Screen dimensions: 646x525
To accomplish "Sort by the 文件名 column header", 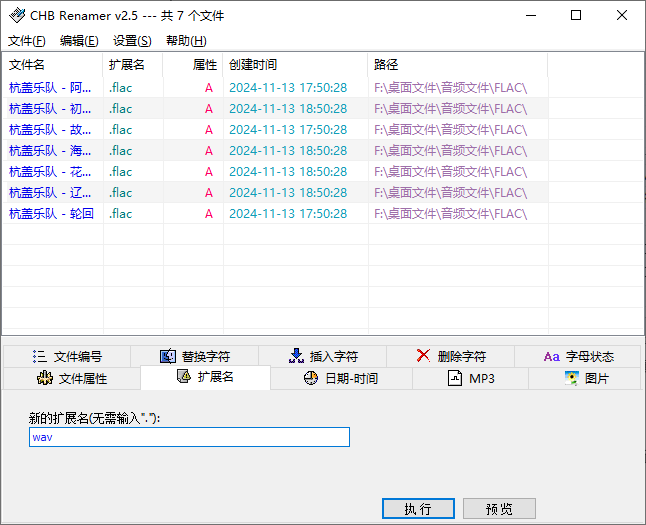I will pyautogui.click(x=52, y=65).
